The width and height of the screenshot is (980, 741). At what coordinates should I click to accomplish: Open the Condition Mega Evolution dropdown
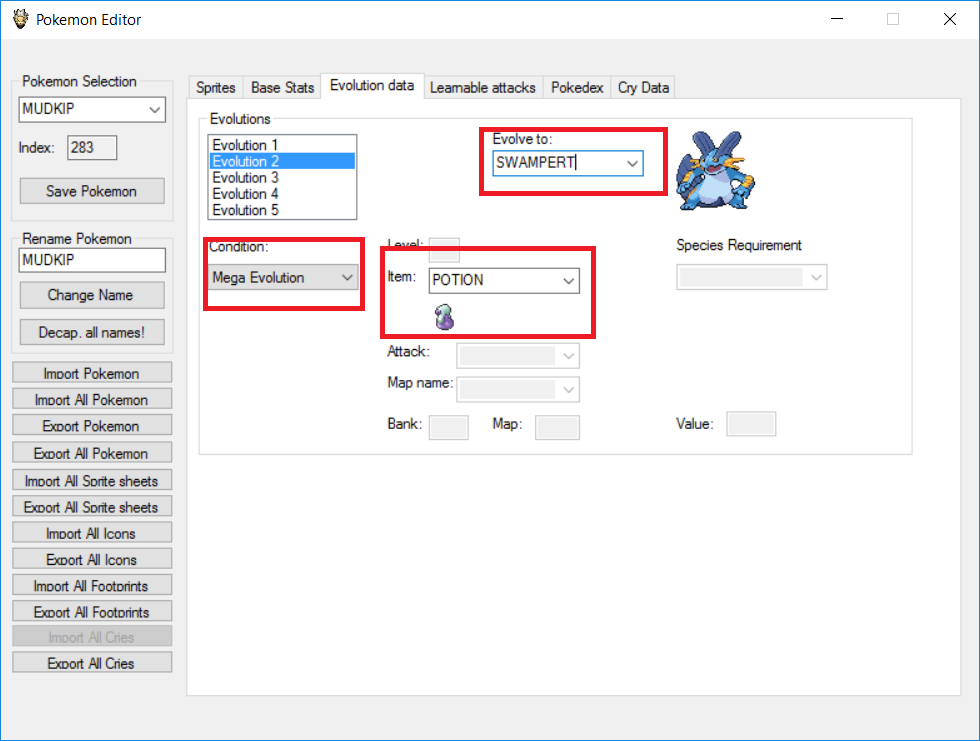tap(347, 277)
